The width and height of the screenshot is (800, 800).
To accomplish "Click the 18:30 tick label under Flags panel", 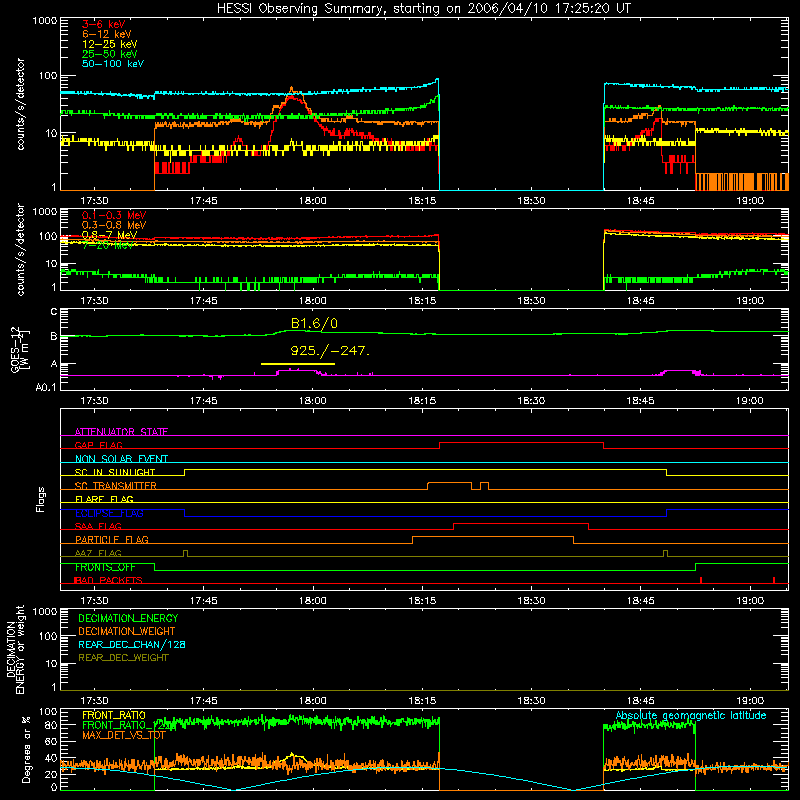I will point(531,601).
